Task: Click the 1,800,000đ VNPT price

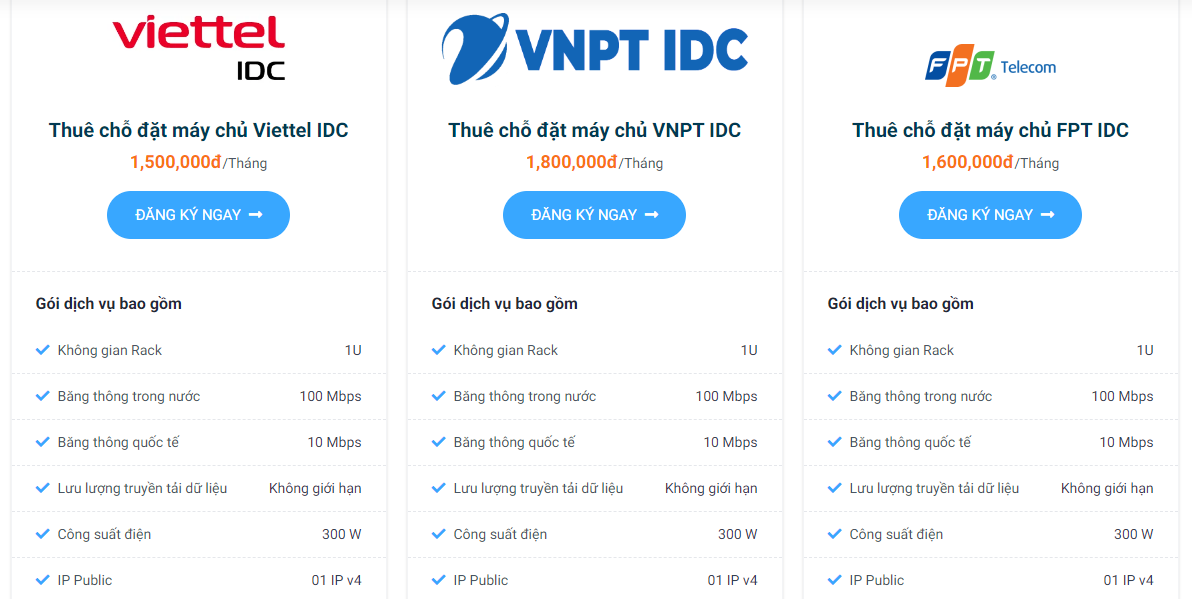Action: point(572,162)
